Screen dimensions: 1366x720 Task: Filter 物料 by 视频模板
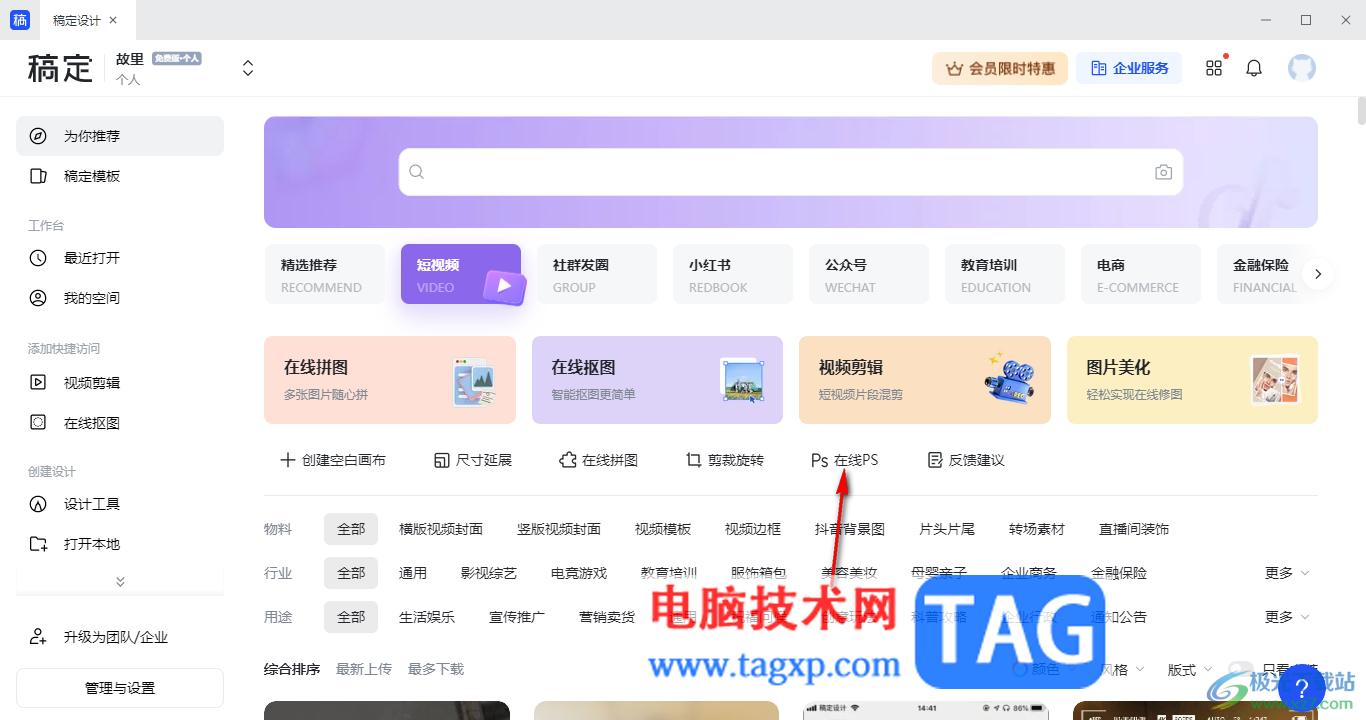tap(663, 529)
